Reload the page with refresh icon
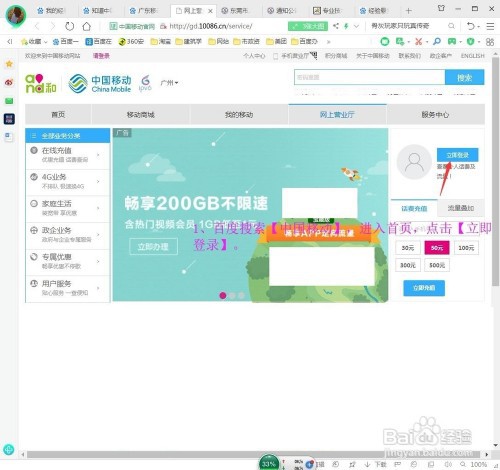 click(x=69, y=26)
